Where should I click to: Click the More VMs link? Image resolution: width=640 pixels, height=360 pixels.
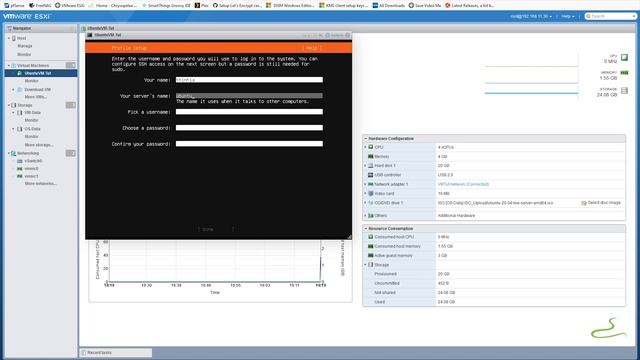[x=36, y=97]
